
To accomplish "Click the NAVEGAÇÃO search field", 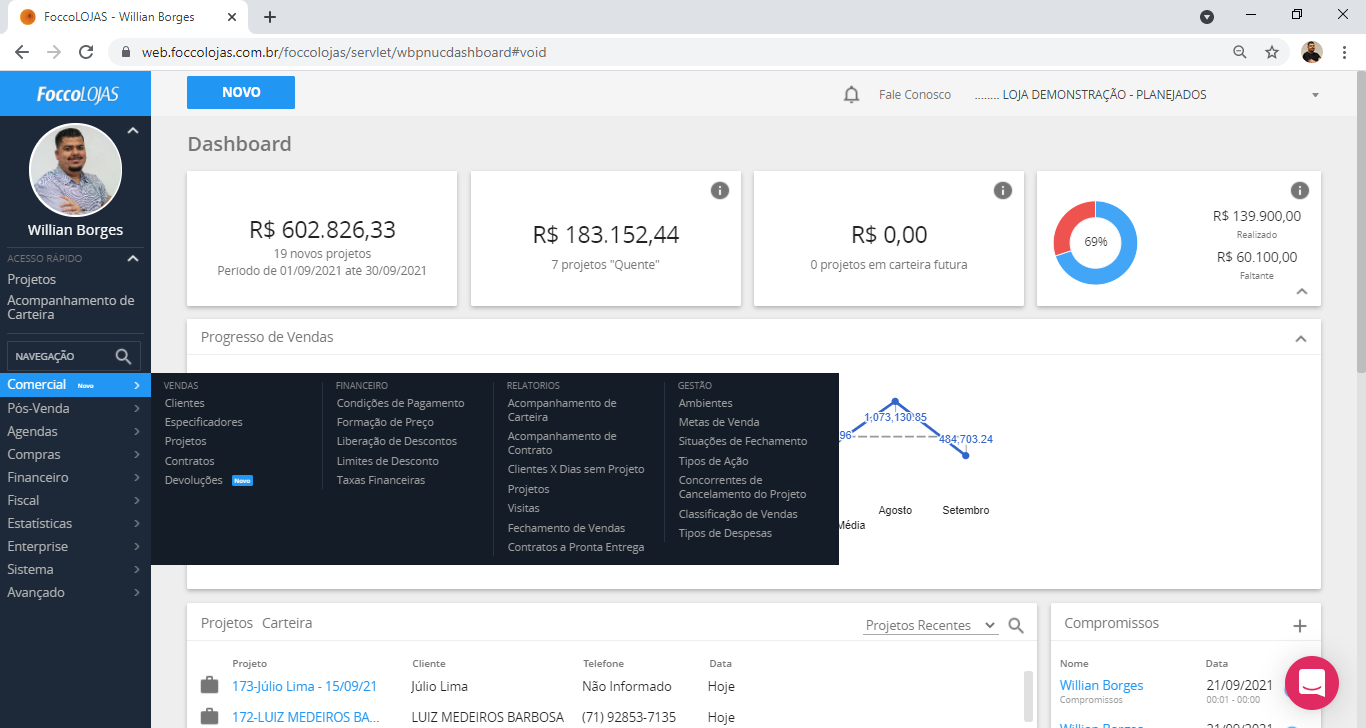I will tap(60, 356).
